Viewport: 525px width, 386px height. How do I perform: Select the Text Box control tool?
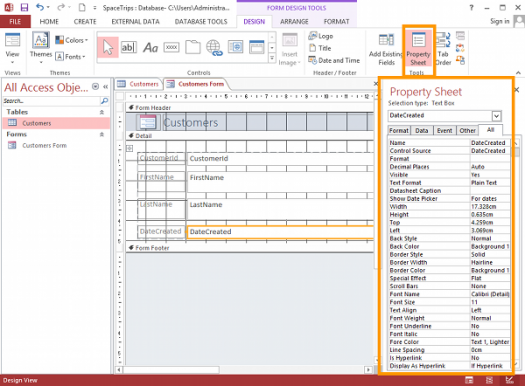coord(129,48)
